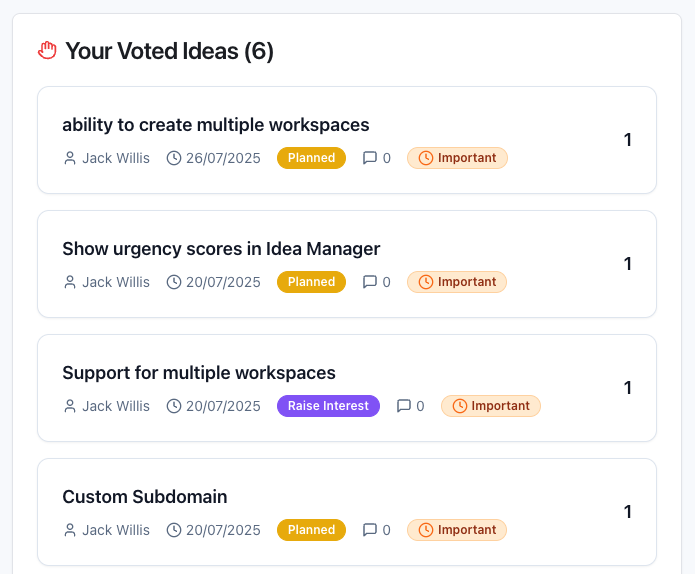Click the red hand icon beside Your Voted Ideas
The image size is (695, 574).
coord(47,50)
